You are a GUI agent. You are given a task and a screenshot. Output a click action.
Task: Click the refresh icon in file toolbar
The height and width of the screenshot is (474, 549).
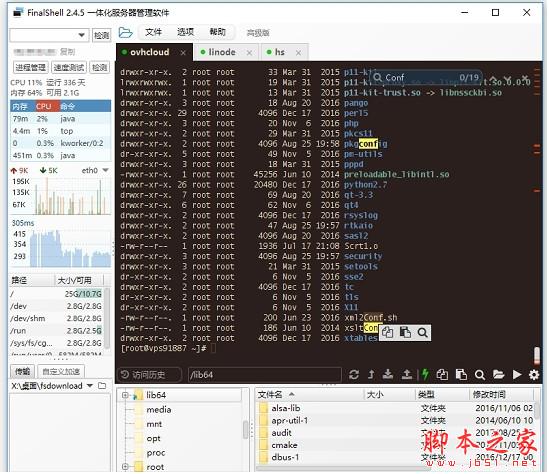point(354,375)
